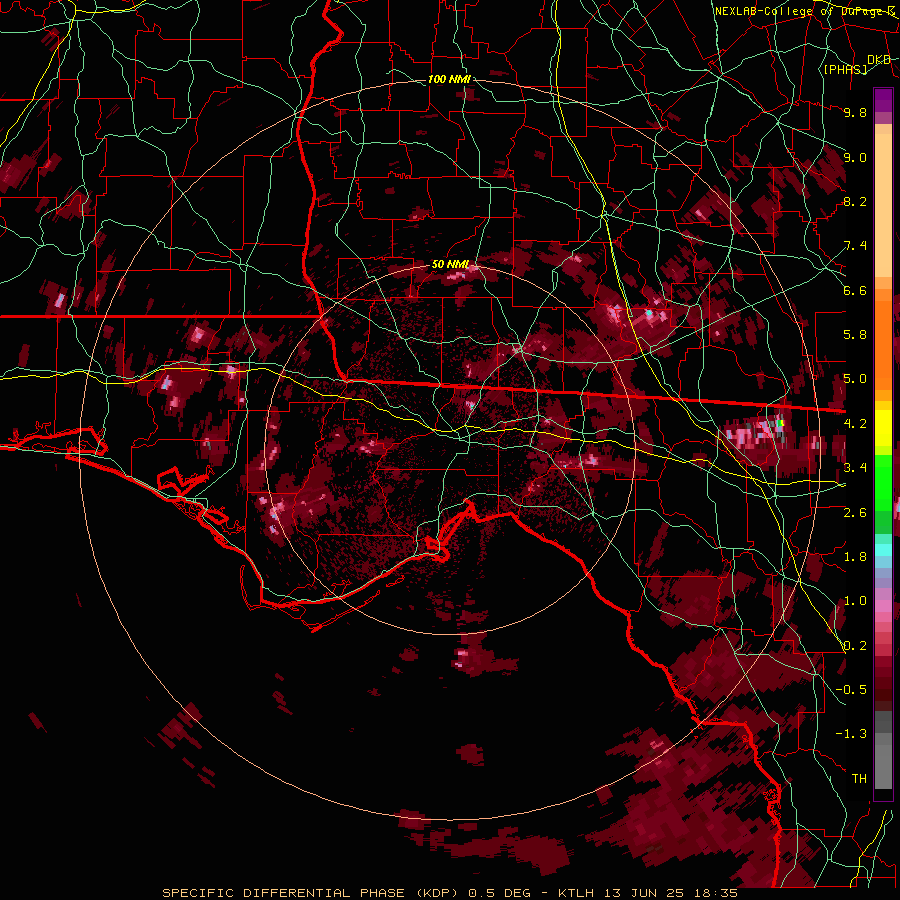Click the 7.4 scale label

pyautogui.click(x=855, y=246)
